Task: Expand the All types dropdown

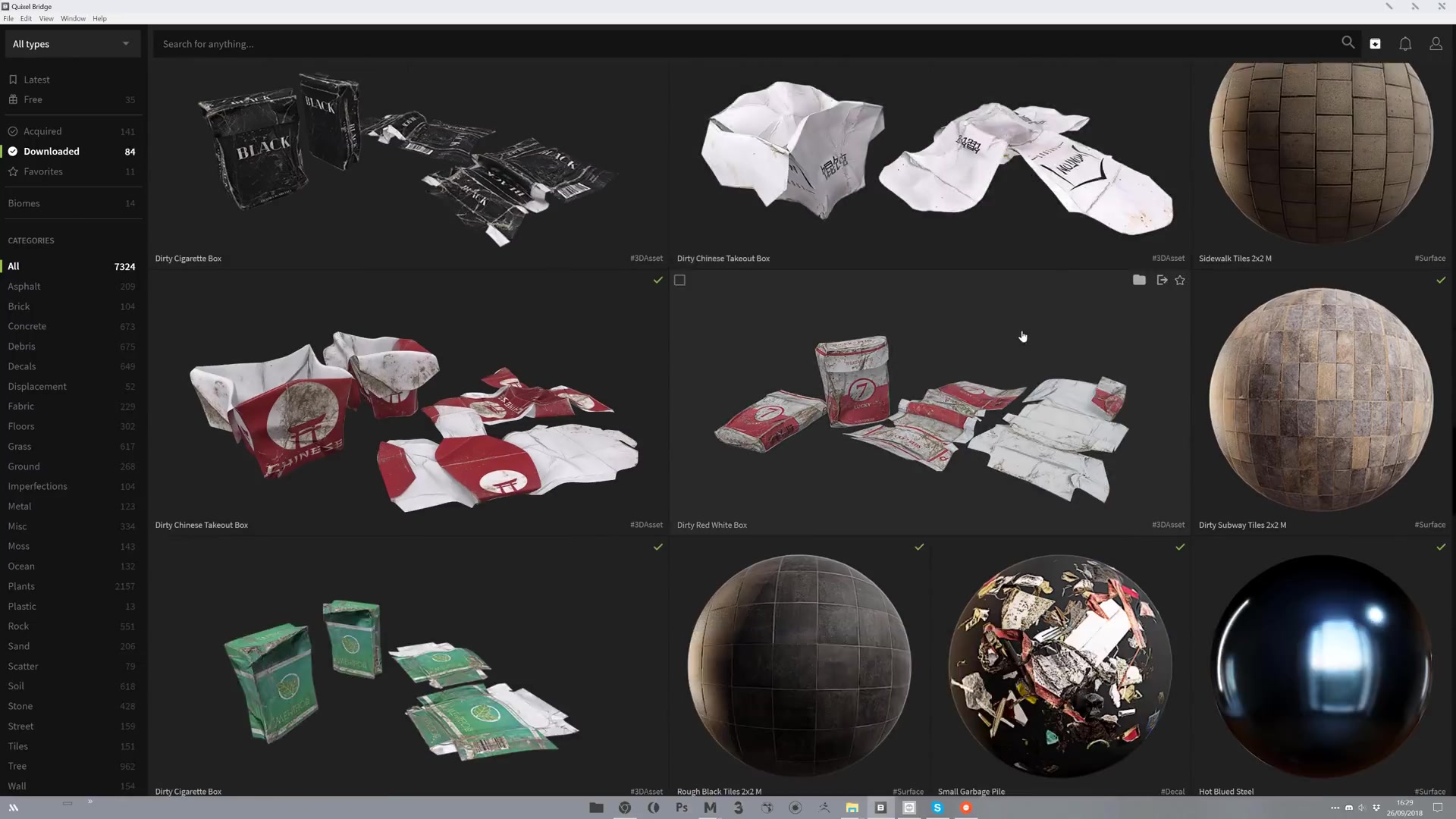Action: coord(71,44)
